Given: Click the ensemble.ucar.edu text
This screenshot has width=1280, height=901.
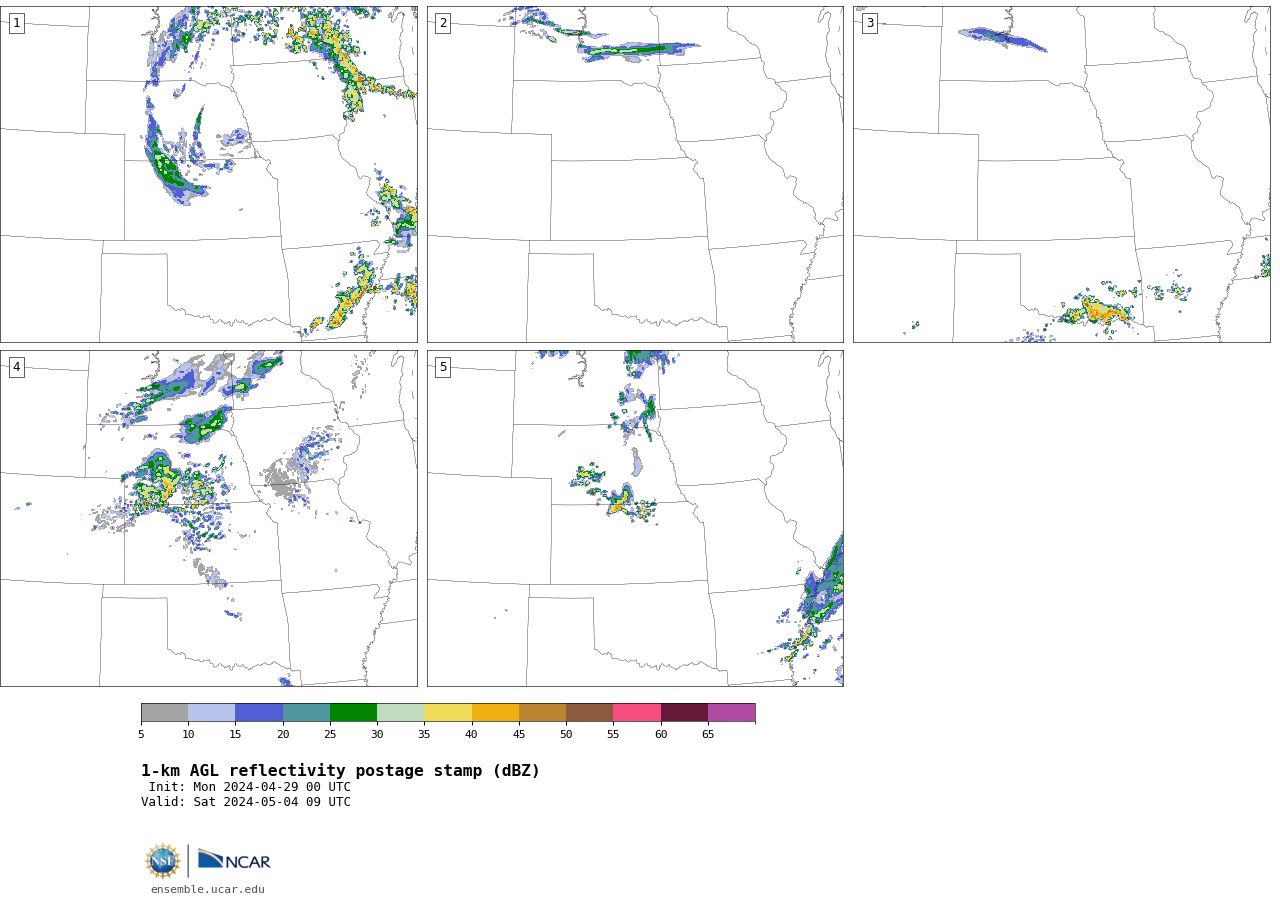Looking at the screenshot, I should click(x=208, y=889).
